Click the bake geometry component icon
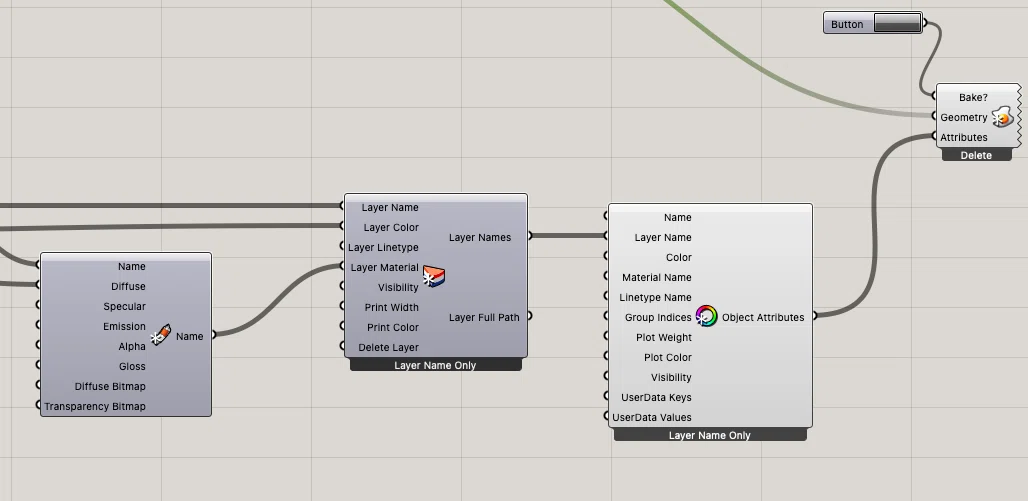This screenshot has width=1028, height=501. (x=1002, y=117)
